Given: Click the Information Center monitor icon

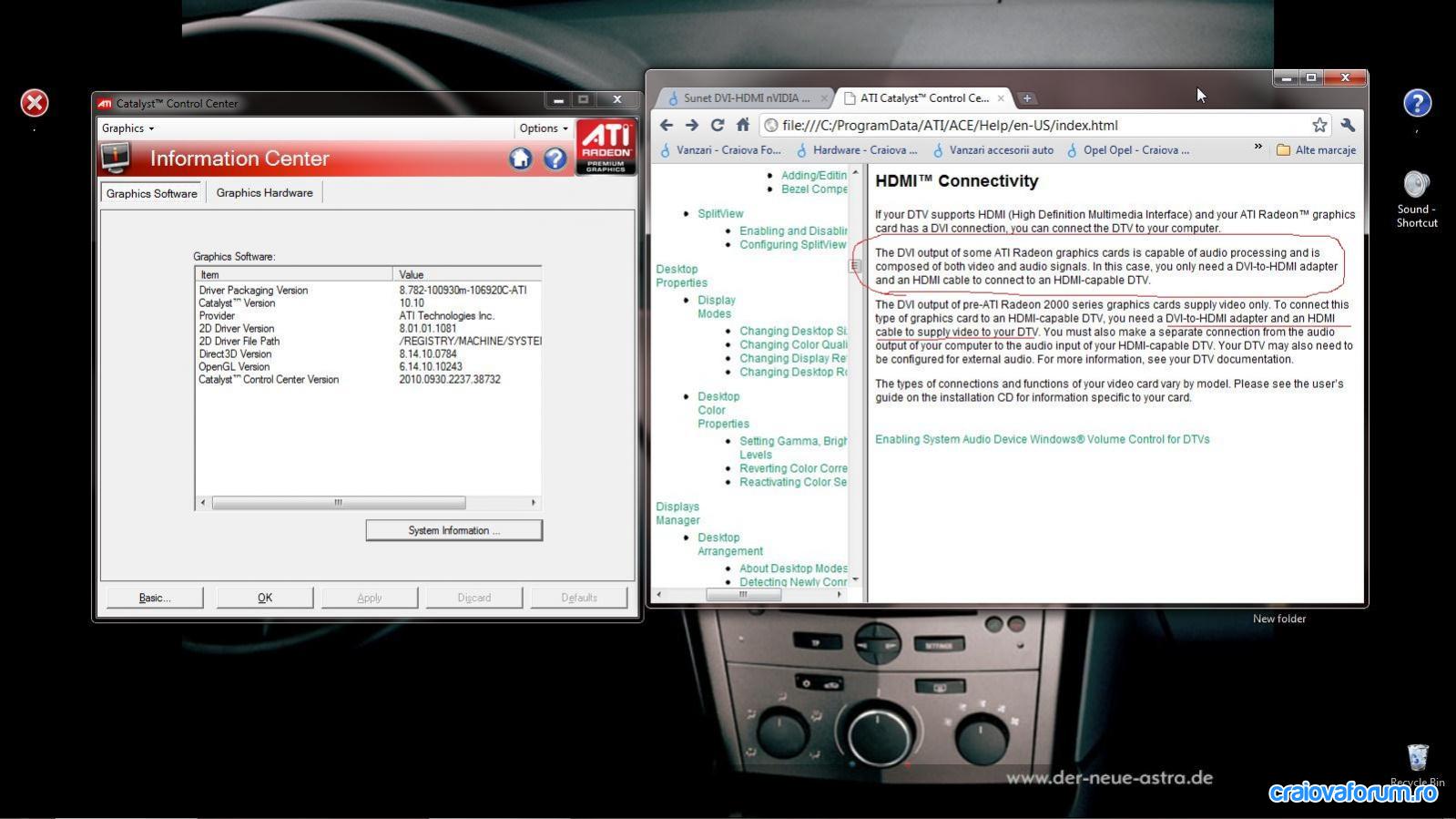Looking at the screenshot, I should [x=116, y=158].
